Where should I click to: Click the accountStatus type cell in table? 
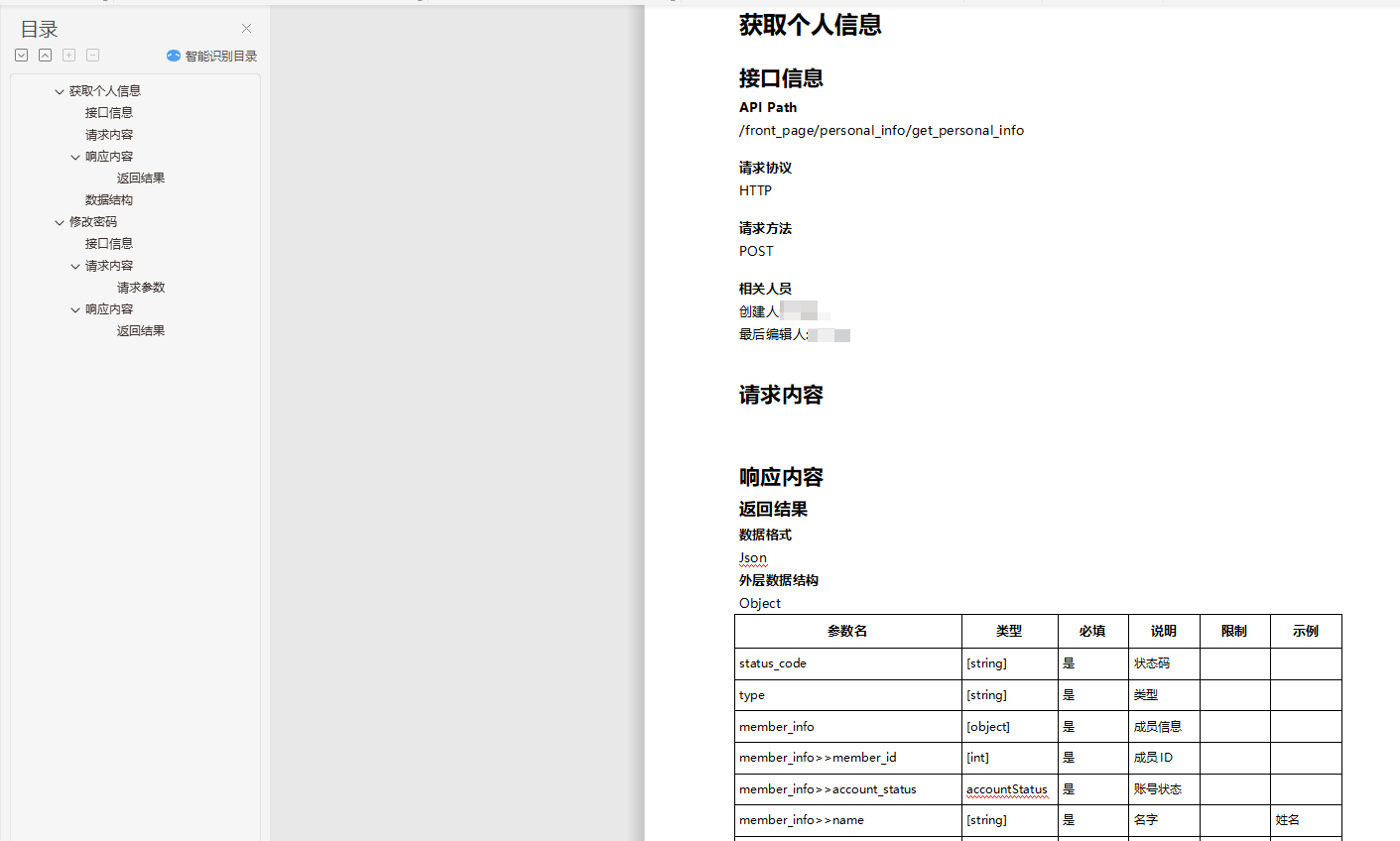point(1006,789)
